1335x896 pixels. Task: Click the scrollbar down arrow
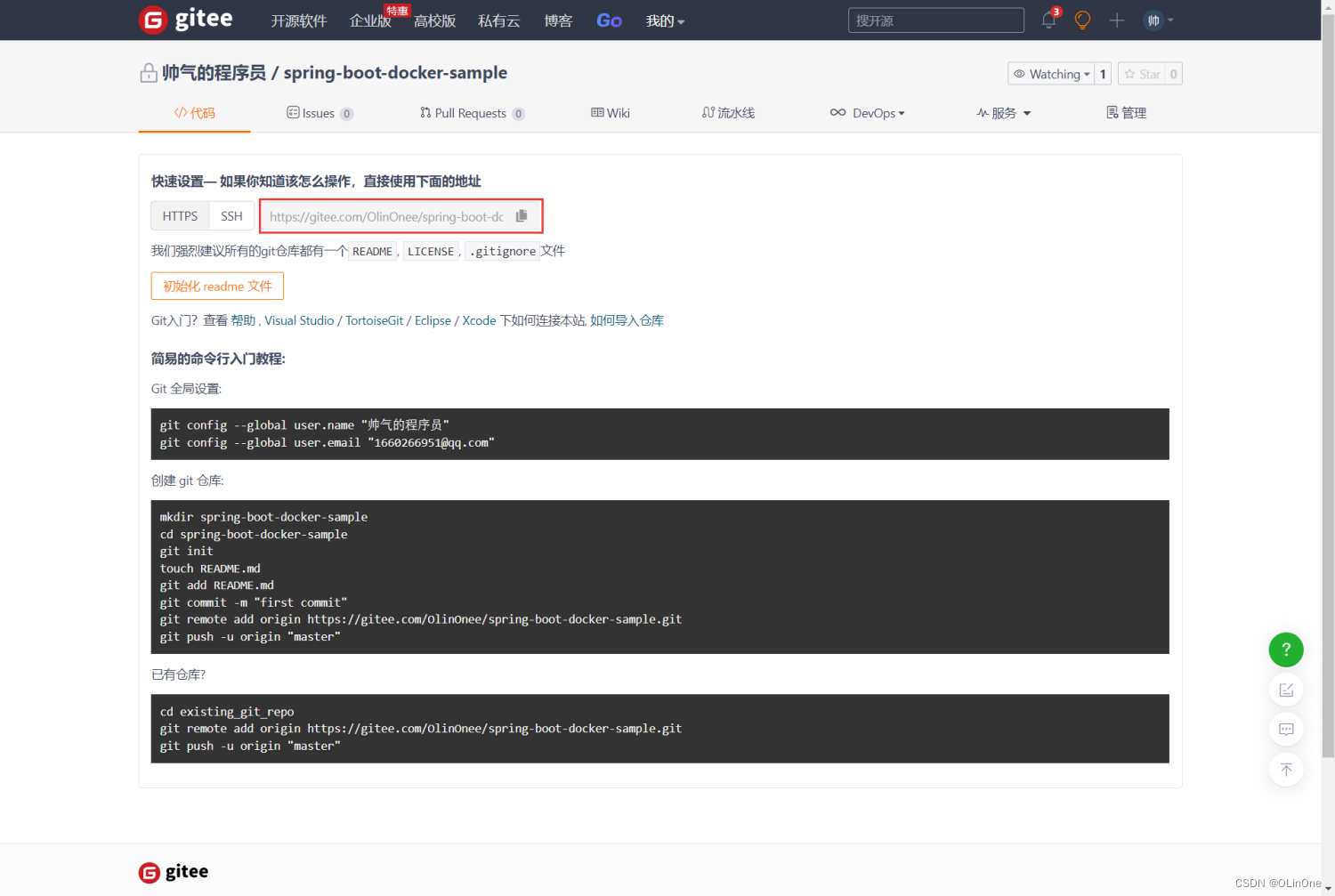(x=1328, y=889)
